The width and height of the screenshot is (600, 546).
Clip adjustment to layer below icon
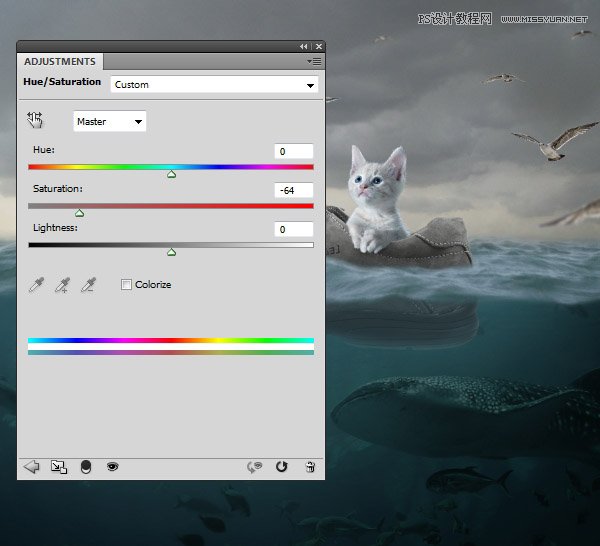tap(85, 466)
